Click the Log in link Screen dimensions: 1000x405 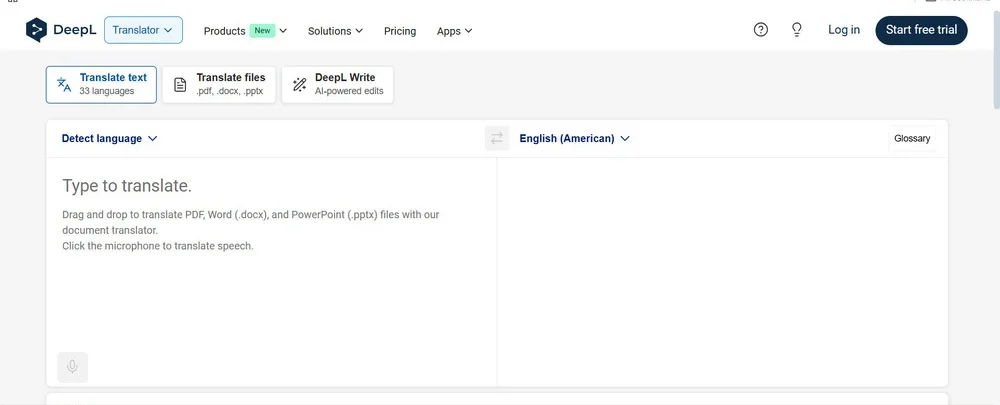pos(843,30)
